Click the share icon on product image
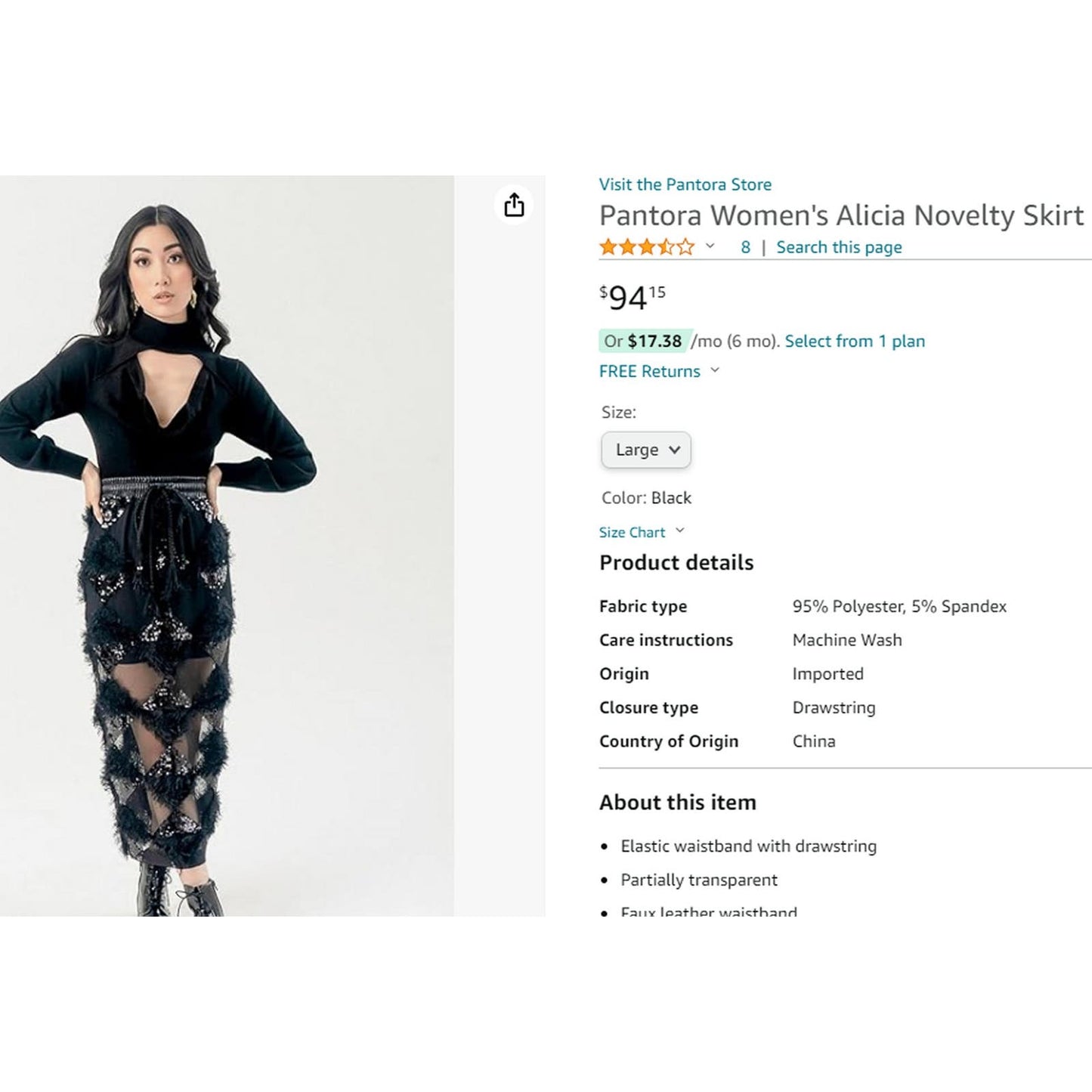Image resolution: width=1092 pixels, height=1092 pixels. [x=514, y=205]
